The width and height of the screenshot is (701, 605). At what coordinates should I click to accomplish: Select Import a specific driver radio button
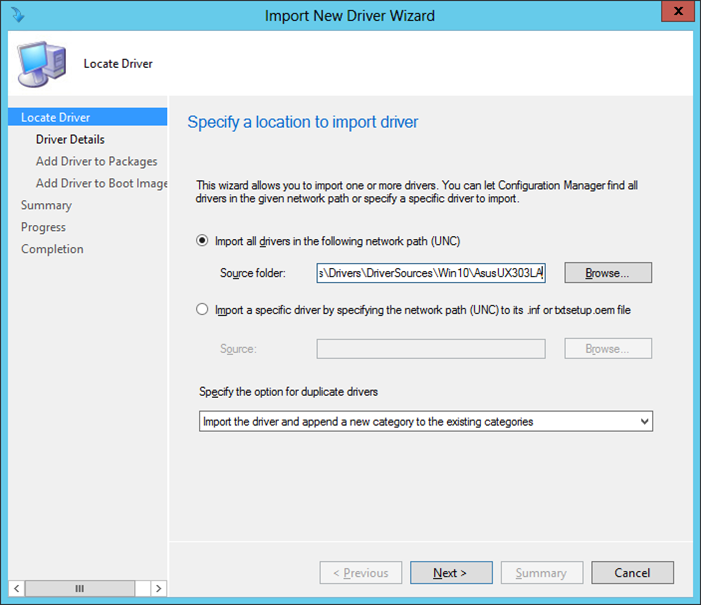[x=202, y=309]
